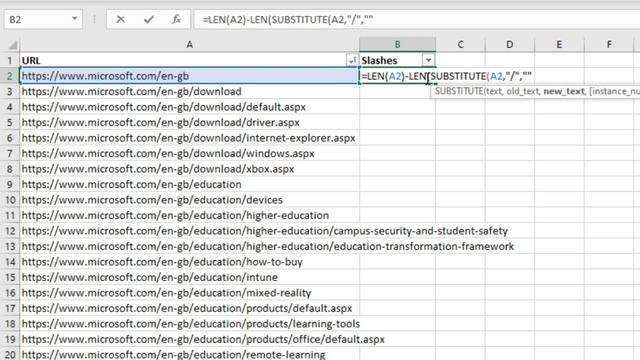Open the URL column filter dropdown
640x360 pixels.
click(352, 60)
